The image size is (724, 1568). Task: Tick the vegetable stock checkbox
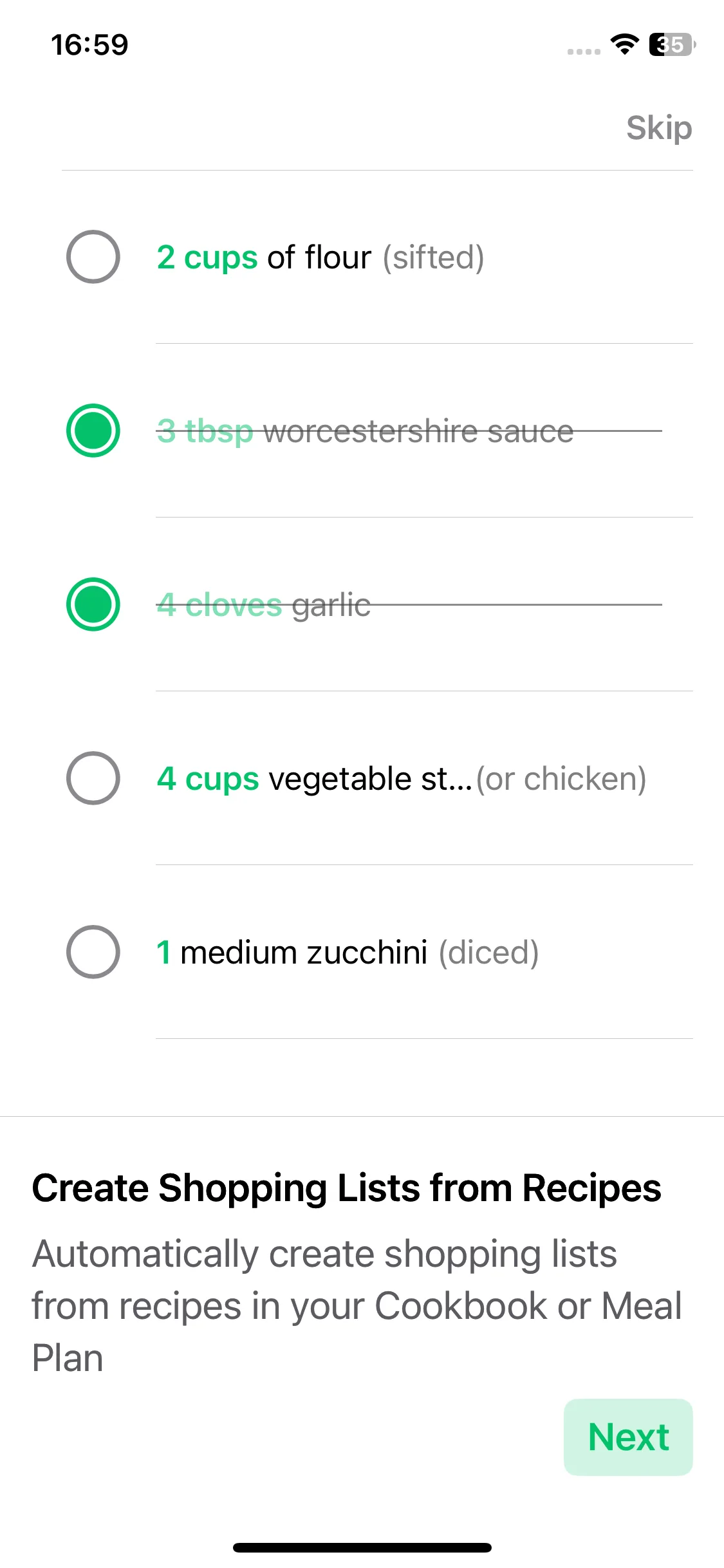(x=93, y=778)
